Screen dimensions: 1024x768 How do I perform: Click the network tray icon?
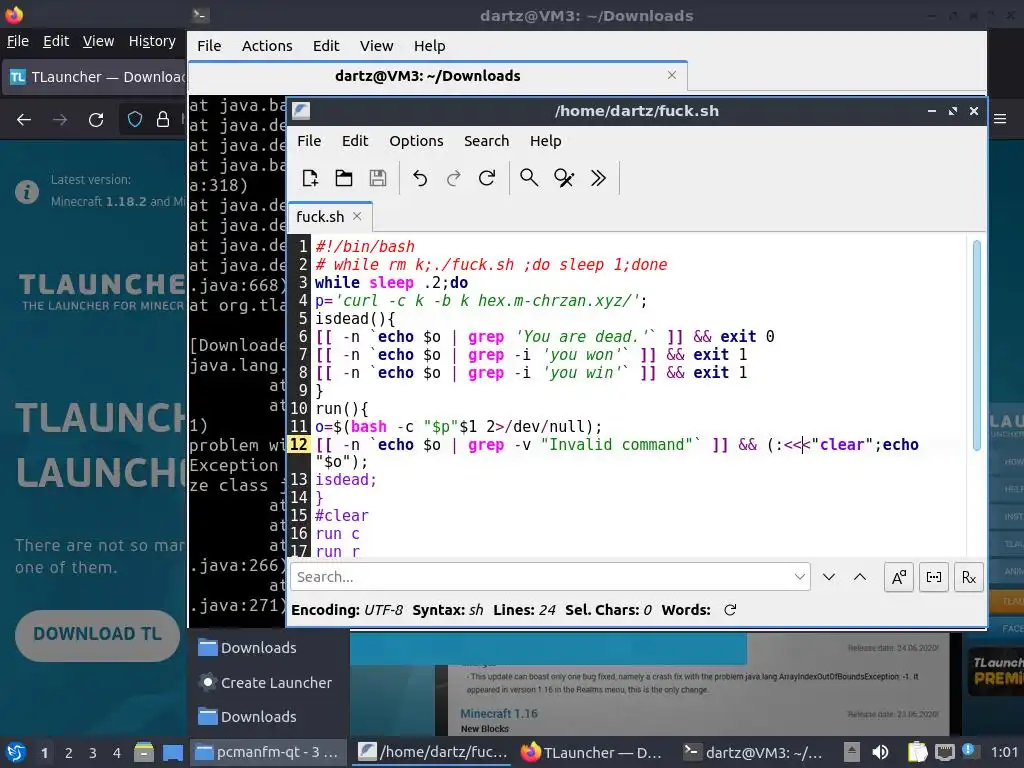point(944,752)
